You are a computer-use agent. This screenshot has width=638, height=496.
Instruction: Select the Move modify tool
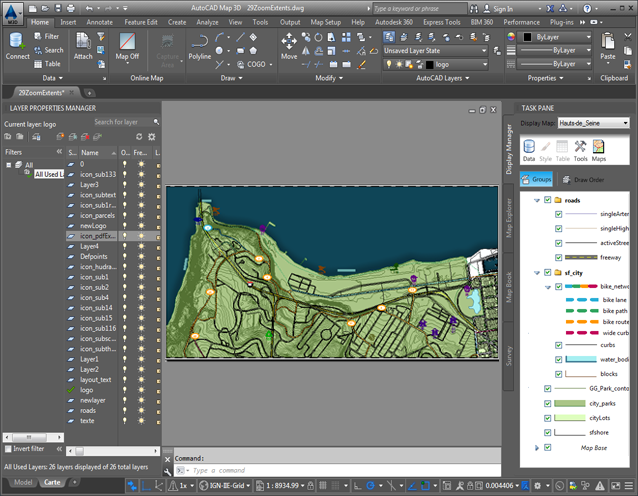click(289, 45)
